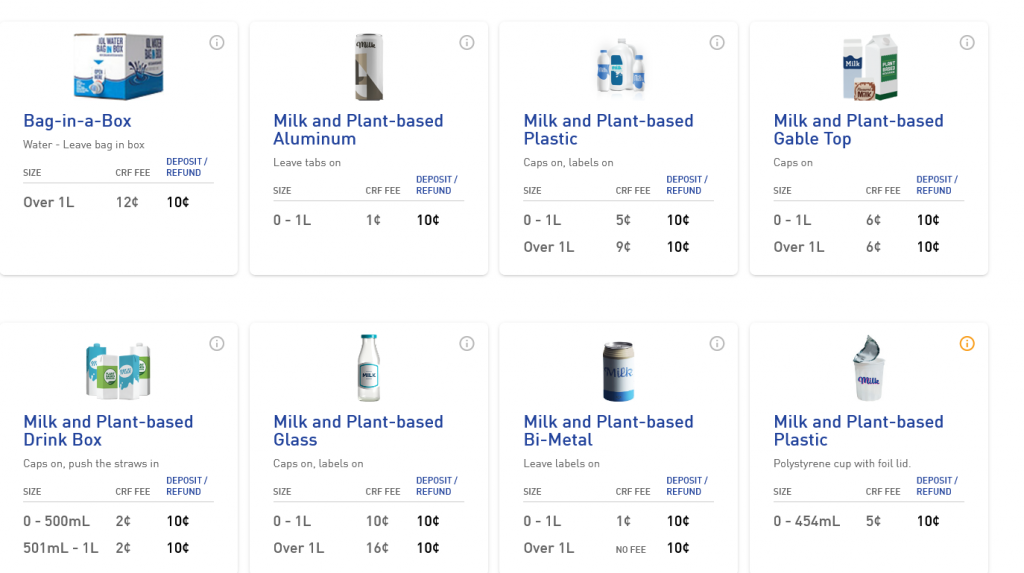Click the water bag-in-box product image
The height and width of the screenshot is (573, 1024).
(x=118, y=66)
